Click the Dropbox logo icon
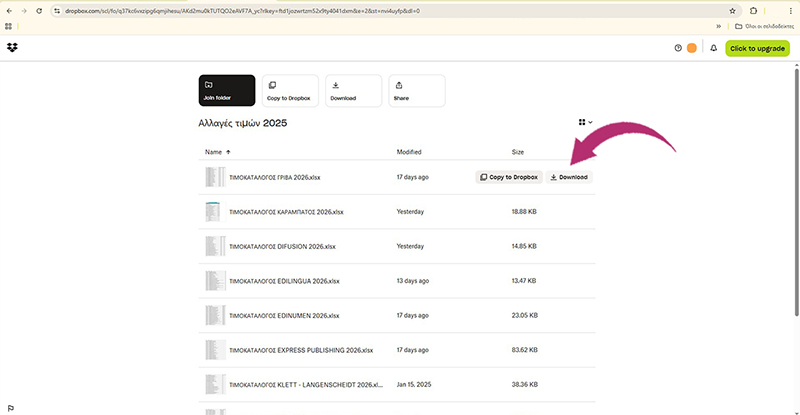The height and width of the screenshot is (415, 800). 12,48
